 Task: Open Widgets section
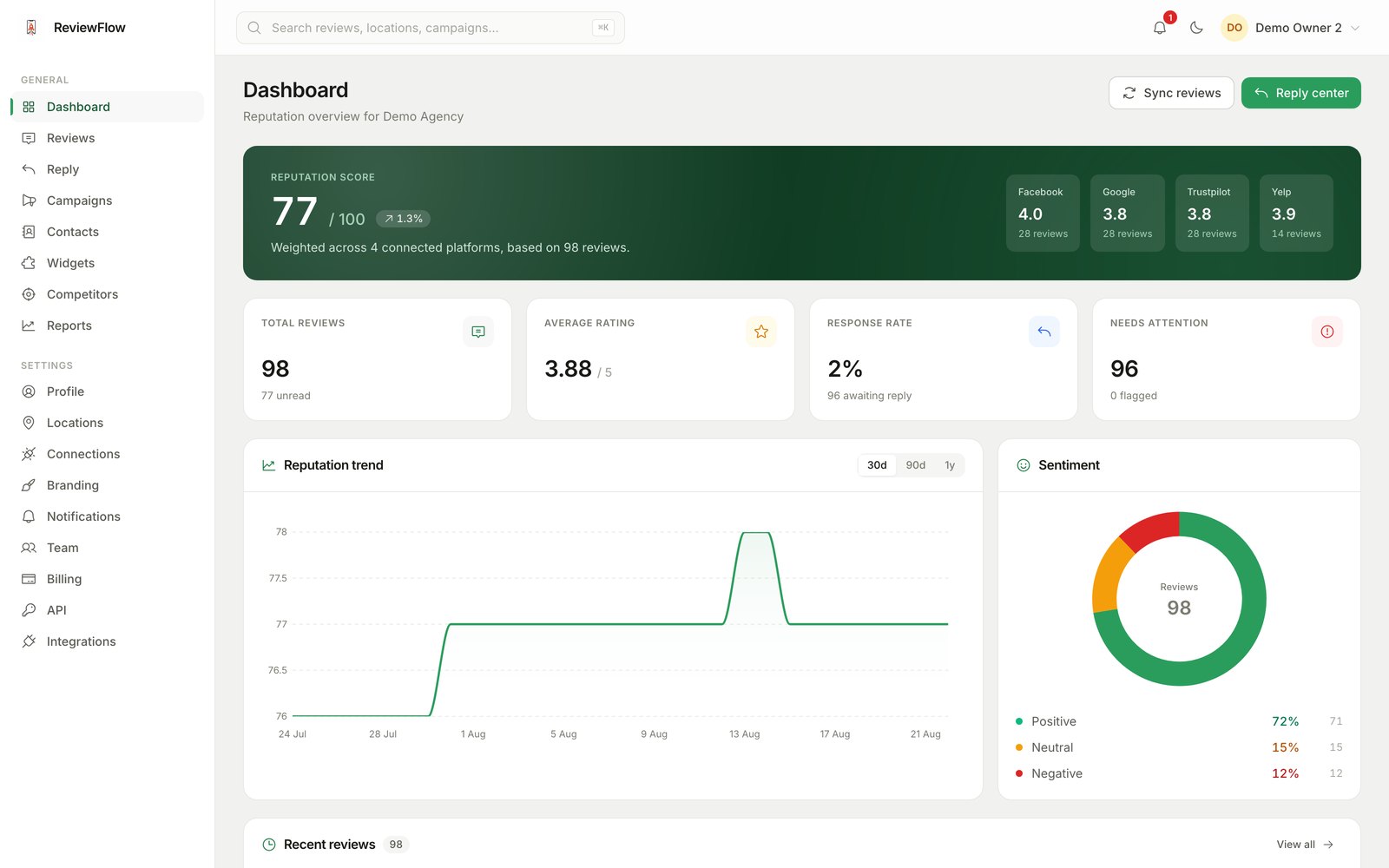pyautogui.click(x=108, y=263)
